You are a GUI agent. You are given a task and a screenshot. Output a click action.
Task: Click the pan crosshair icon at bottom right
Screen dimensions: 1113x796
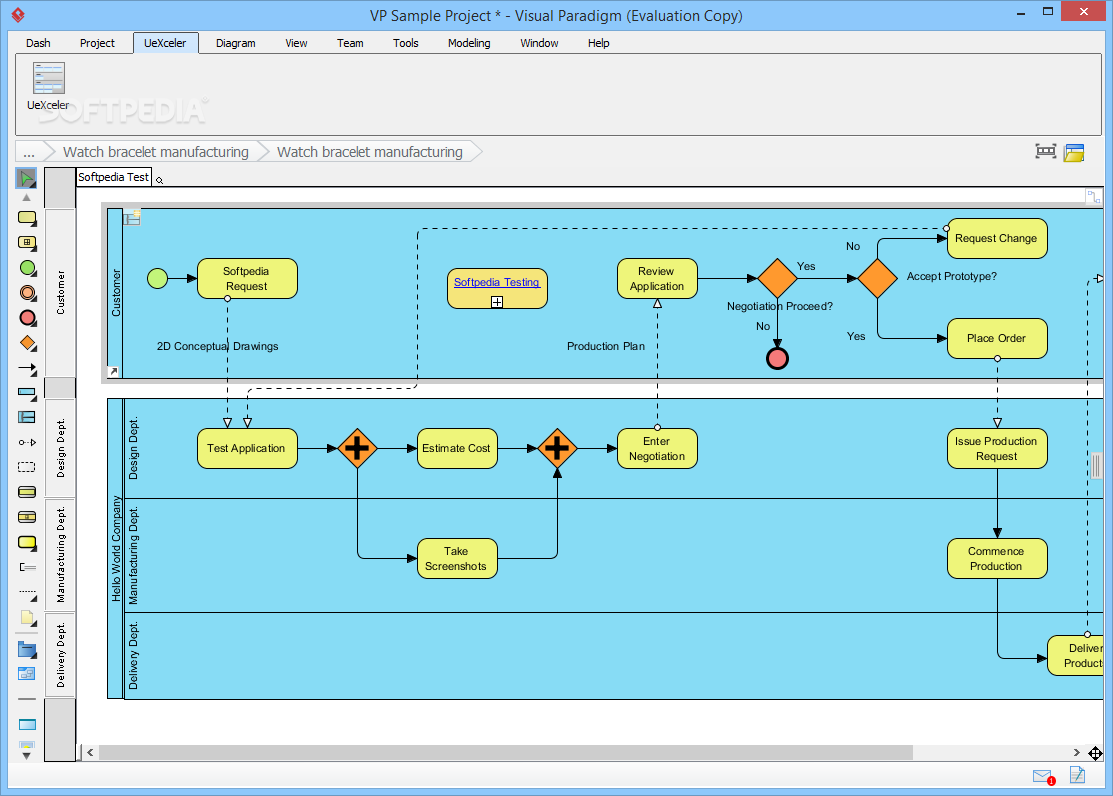click(x=1095, y=753)
